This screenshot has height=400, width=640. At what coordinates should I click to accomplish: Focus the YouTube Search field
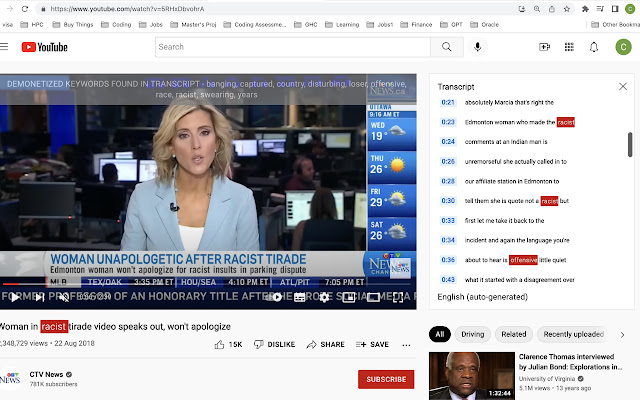(x=293, y=47)
